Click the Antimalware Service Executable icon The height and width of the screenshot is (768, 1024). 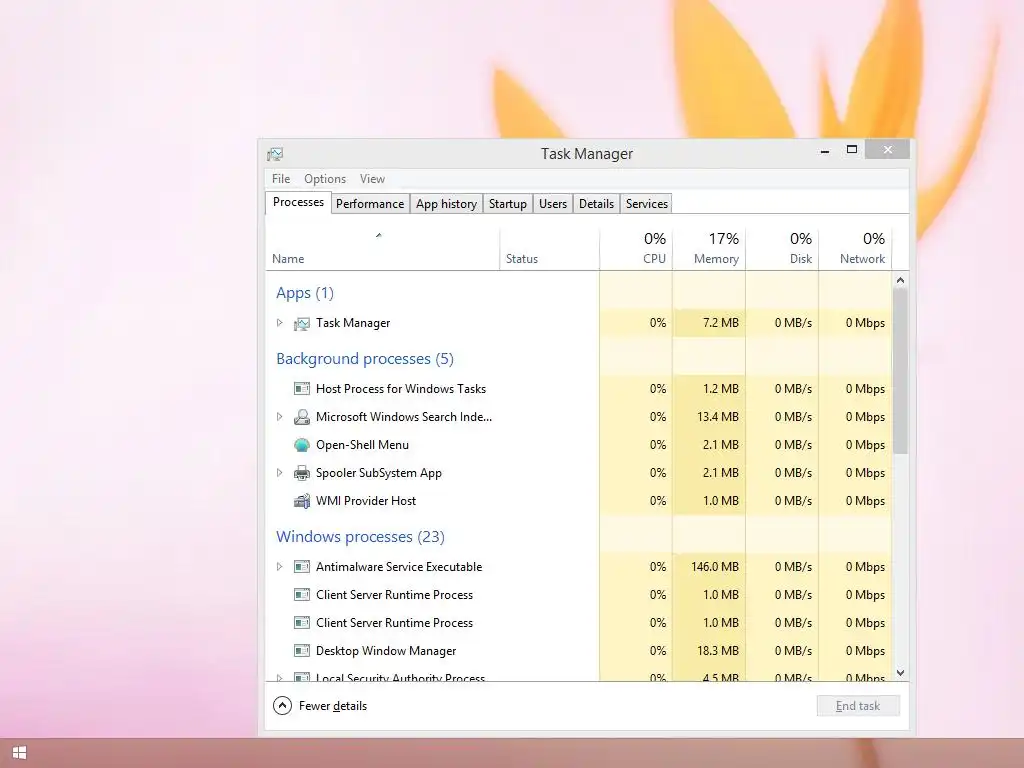(302, 567)
